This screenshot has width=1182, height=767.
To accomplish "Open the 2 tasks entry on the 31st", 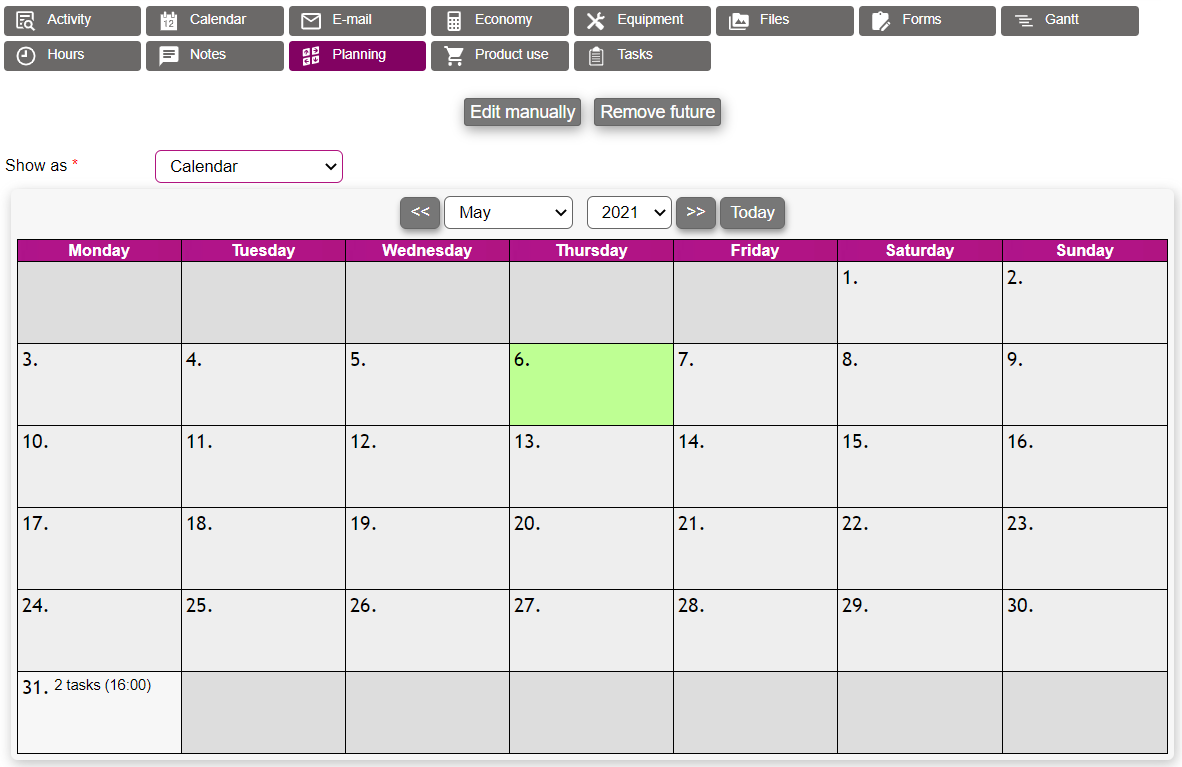I will pos(103,686).
